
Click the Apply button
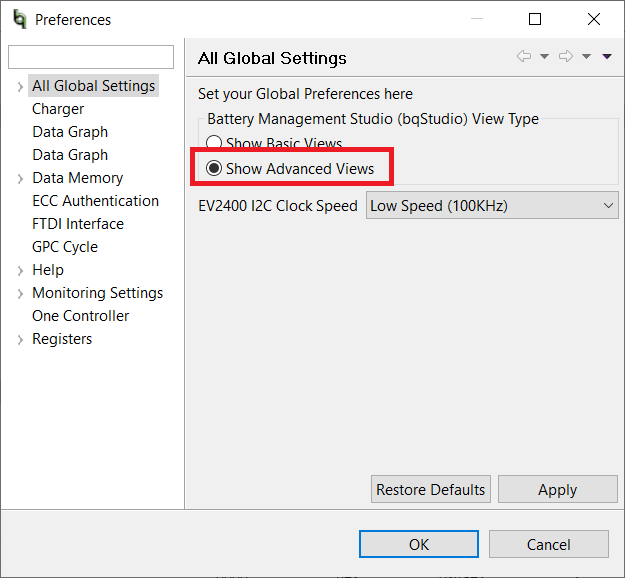click(558, 489)
